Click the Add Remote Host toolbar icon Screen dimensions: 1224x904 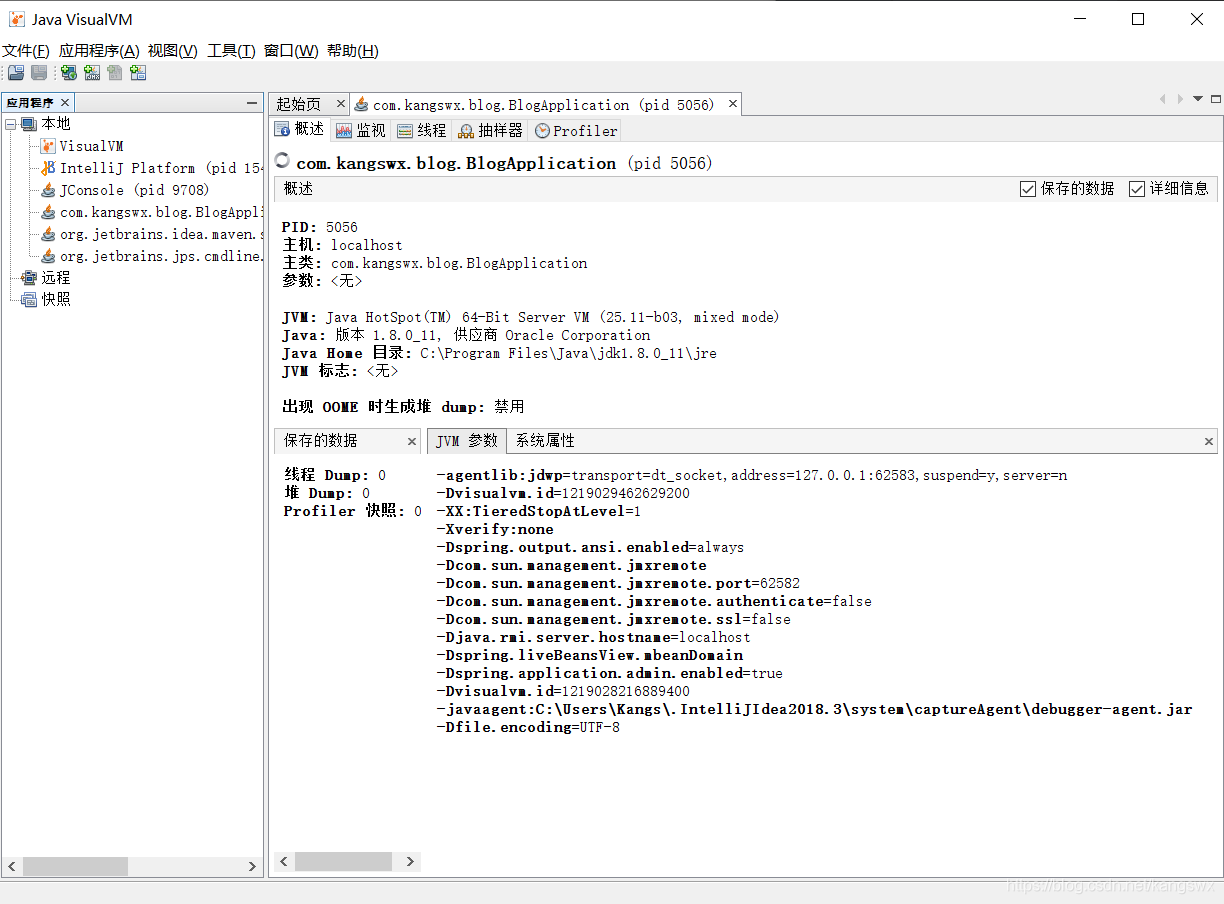[68, 72]
